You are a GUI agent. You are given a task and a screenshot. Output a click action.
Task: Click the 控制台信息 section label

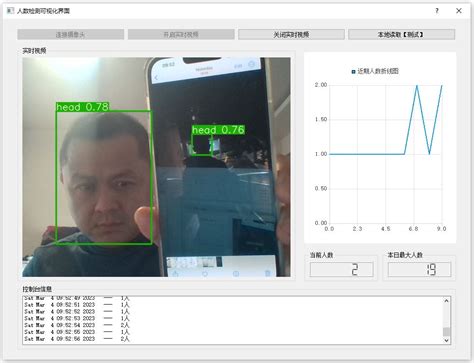click(x=37, y=289)
